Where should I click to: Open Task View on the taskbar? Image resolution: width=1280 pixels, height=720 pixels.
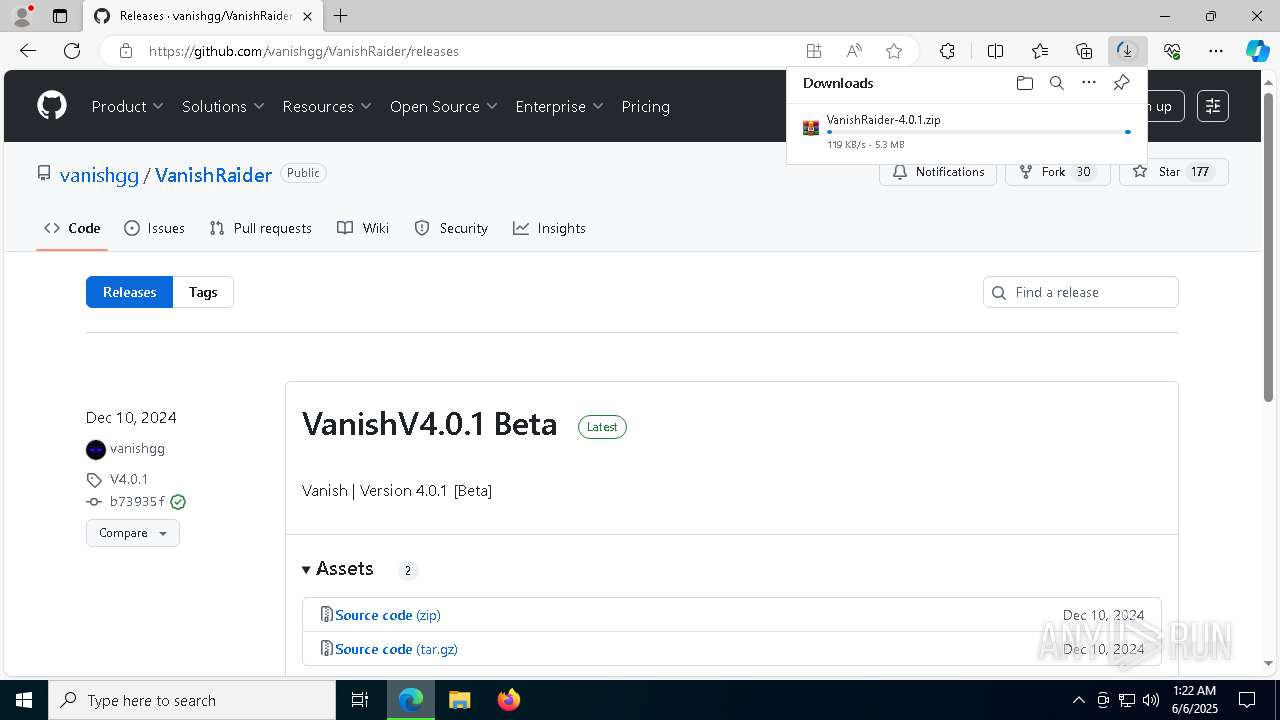click(x=360, y=700)
